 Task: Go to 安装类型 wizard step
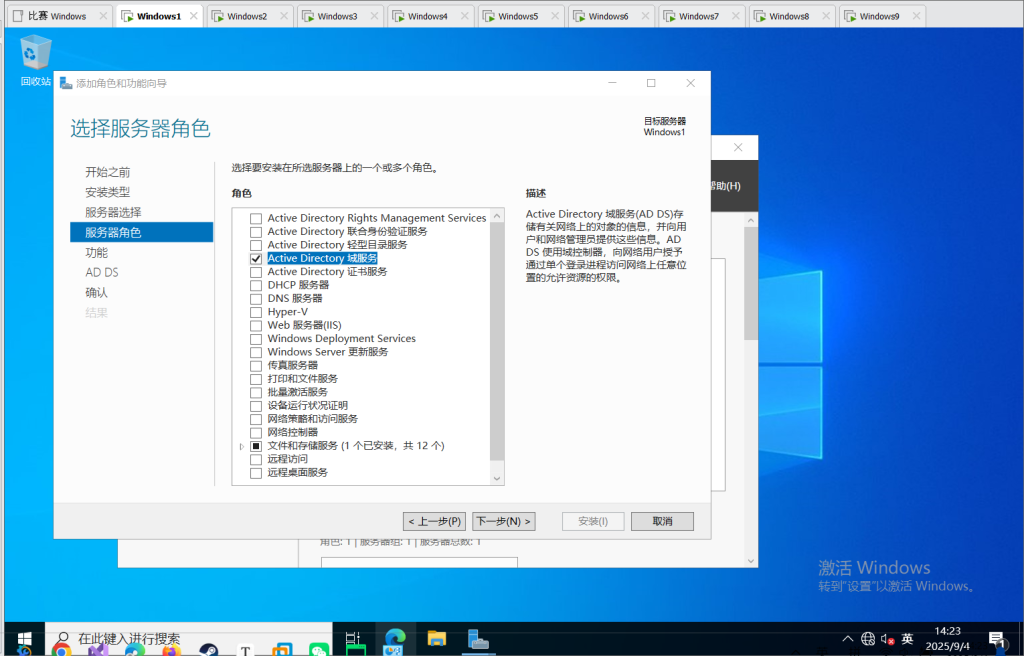coord(107,192)
